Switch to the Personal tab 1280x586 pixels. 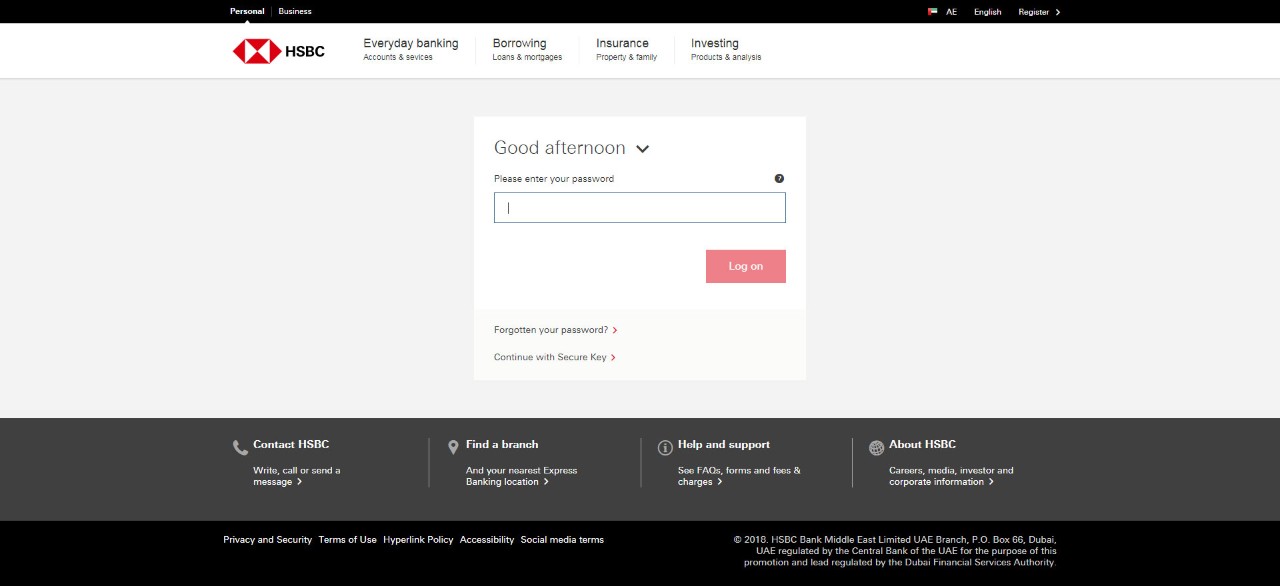(247, 11)
